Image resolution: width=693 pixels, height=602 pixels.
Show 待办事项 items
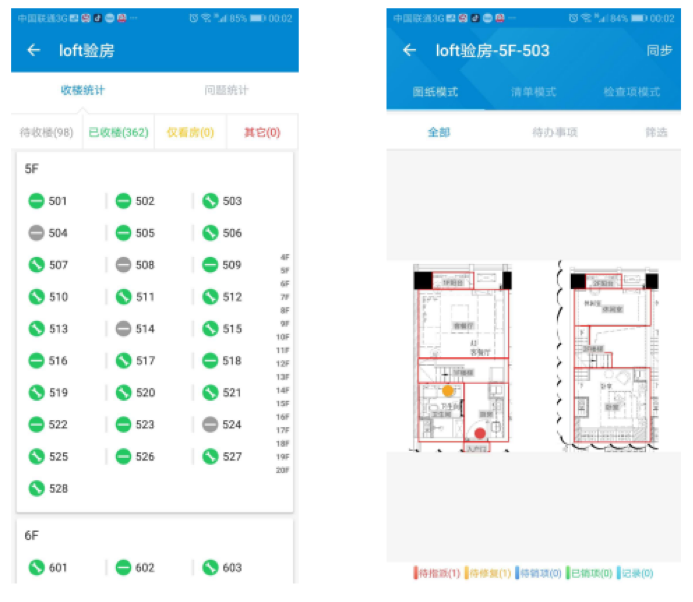coord(555,132)
